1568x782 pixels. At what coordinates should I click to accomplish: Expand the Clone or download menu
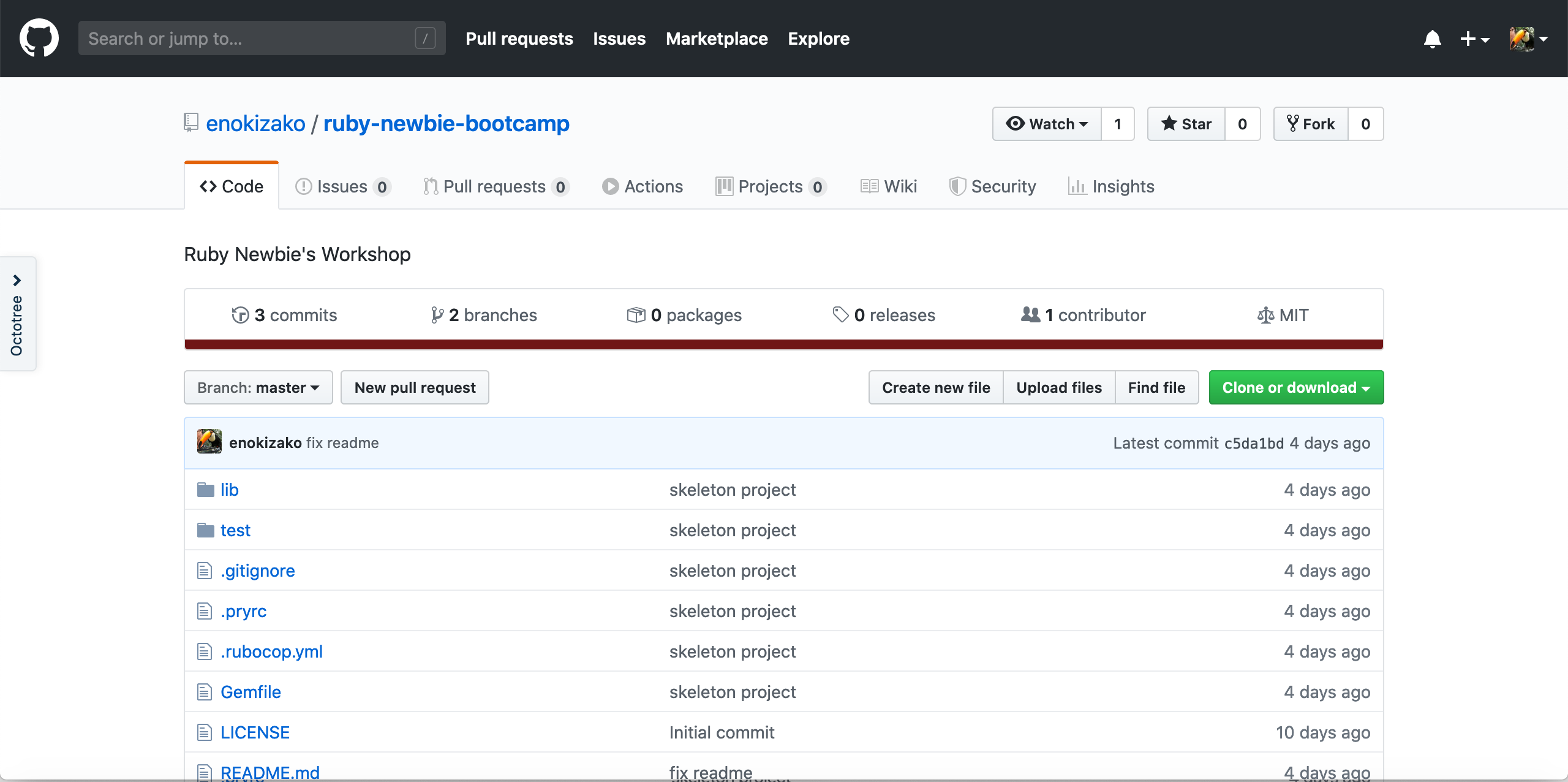(1296, 387)
